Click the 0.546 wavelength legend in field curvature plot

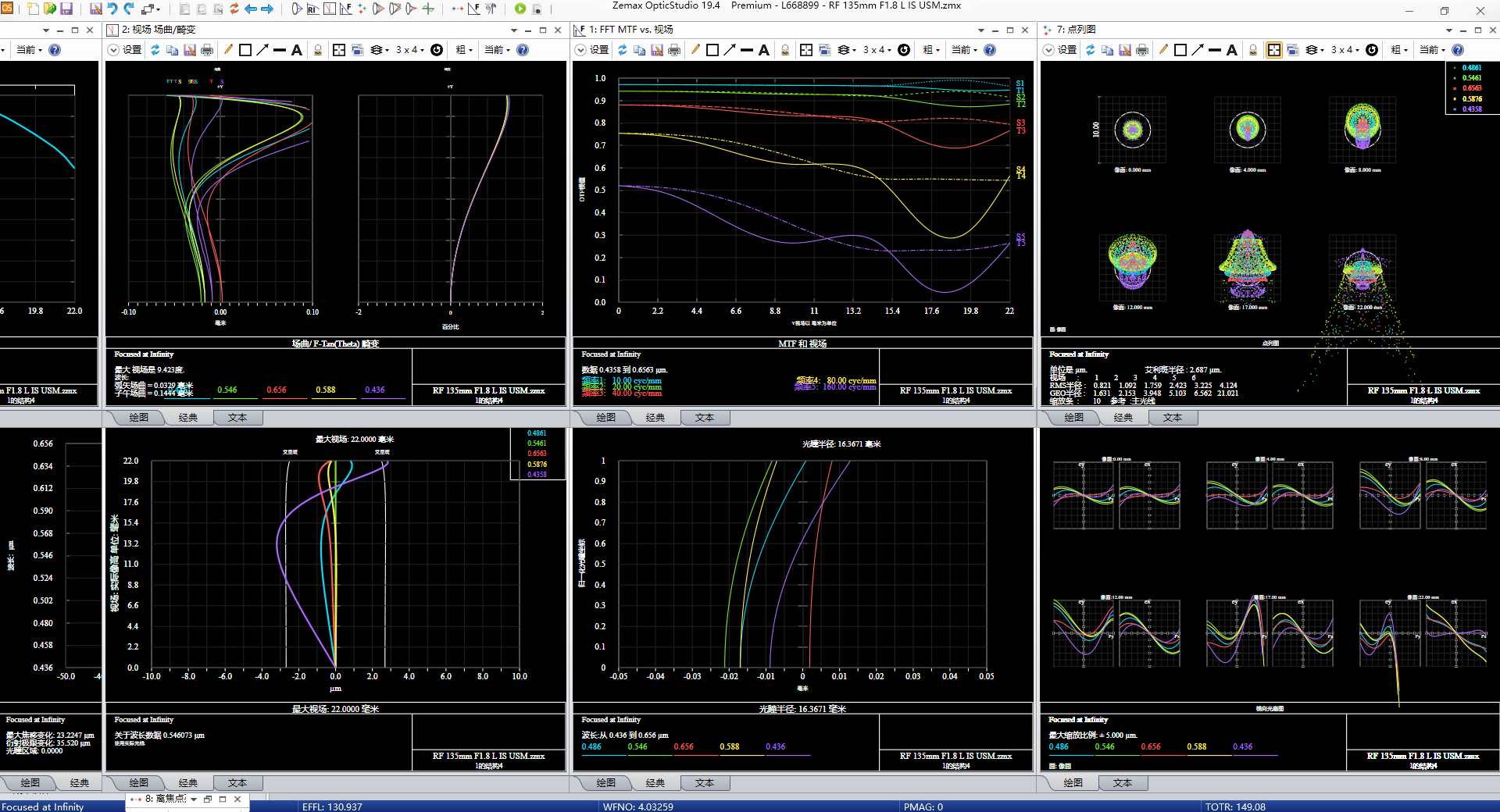(x=227, y=390)
